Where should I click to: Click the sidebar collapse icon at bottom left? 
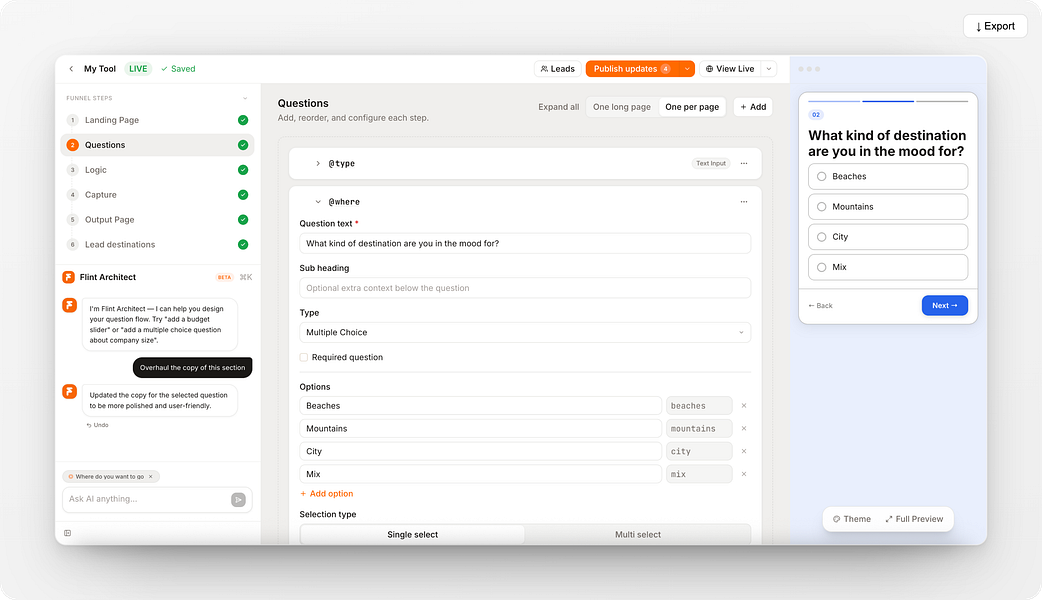click(68, 533)
